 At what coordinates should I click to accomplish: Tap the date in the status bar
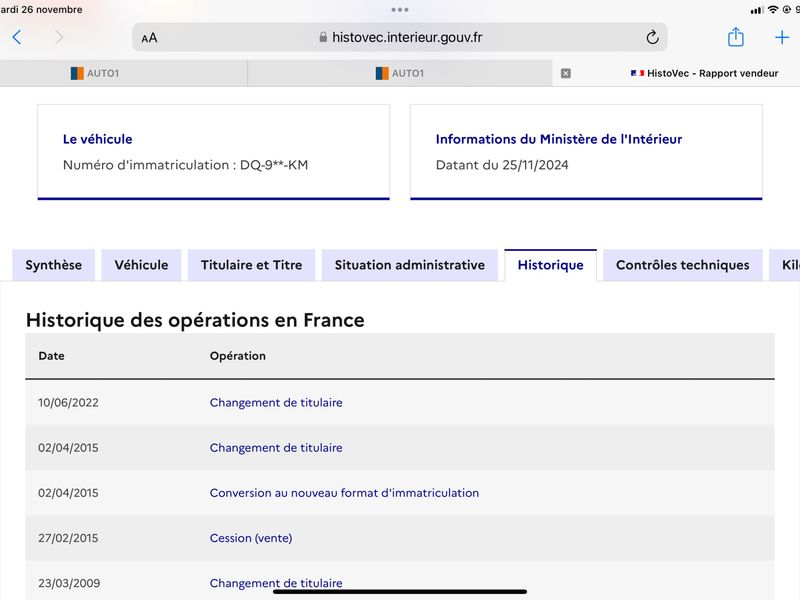(41, 10)
